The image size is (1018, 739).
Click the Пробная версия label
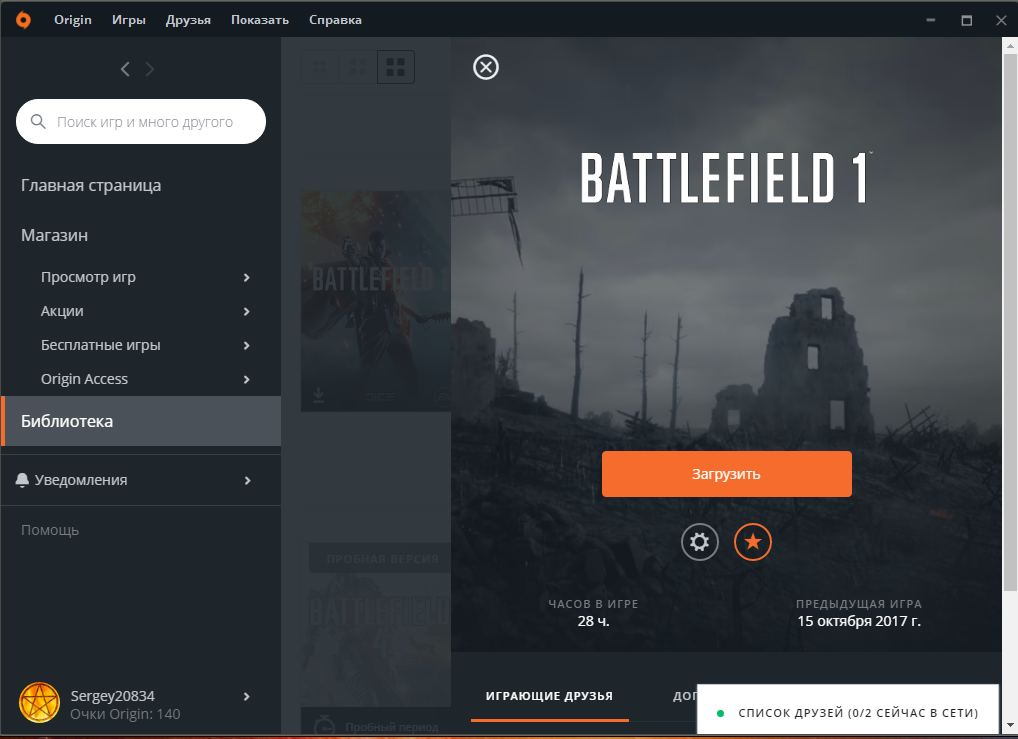point(382,558)
